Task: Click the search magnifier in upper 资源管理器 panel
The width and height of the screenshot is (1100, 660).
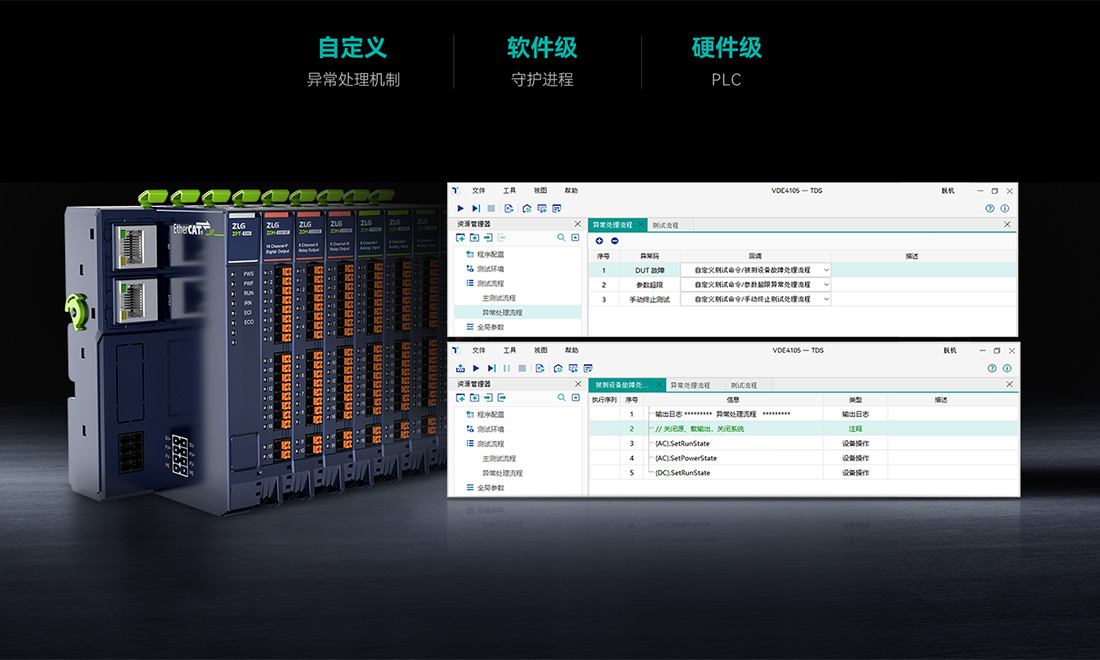Action: (x=561, y=237)
